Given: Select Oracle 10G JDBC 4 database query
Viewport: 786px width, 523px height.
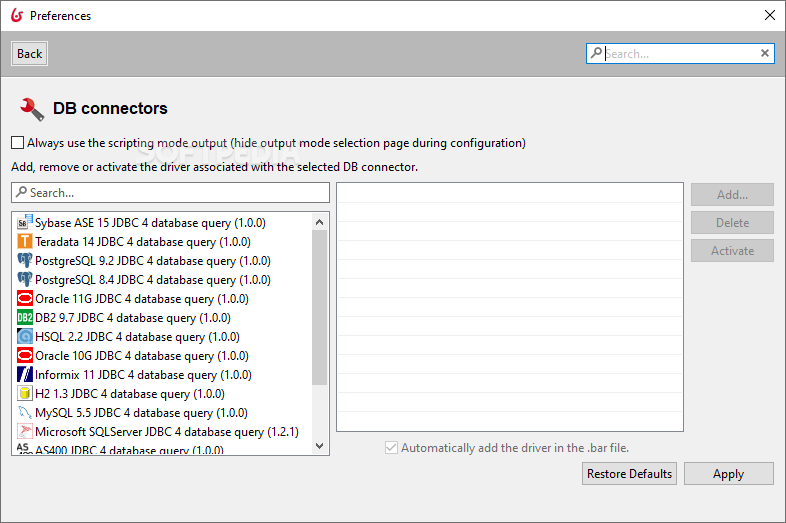Looking at the screenshot, I should [142, 356].
